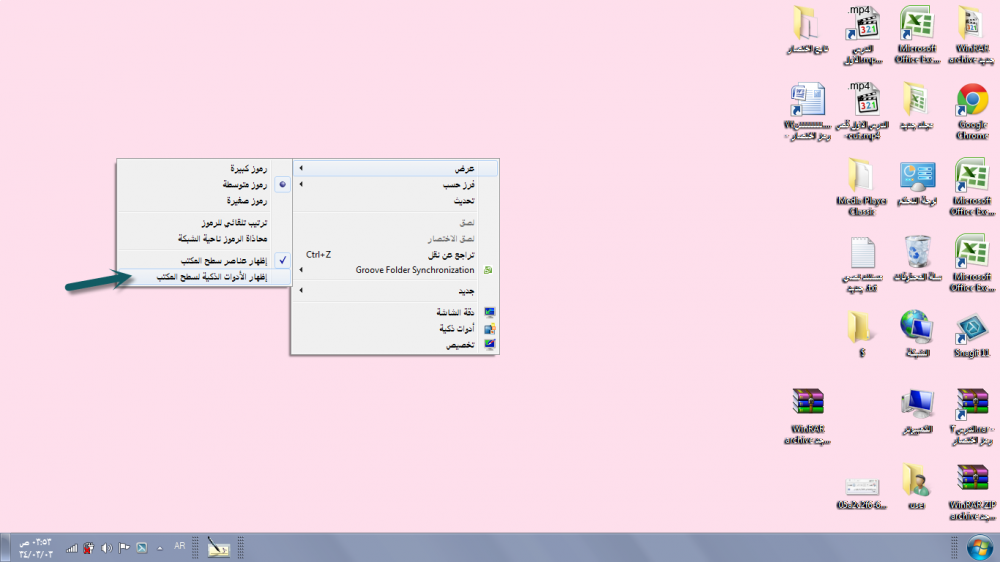Click the volume speaker tray icon
This screenshot has height=562, width=1000.
click(x=106, y=548)
